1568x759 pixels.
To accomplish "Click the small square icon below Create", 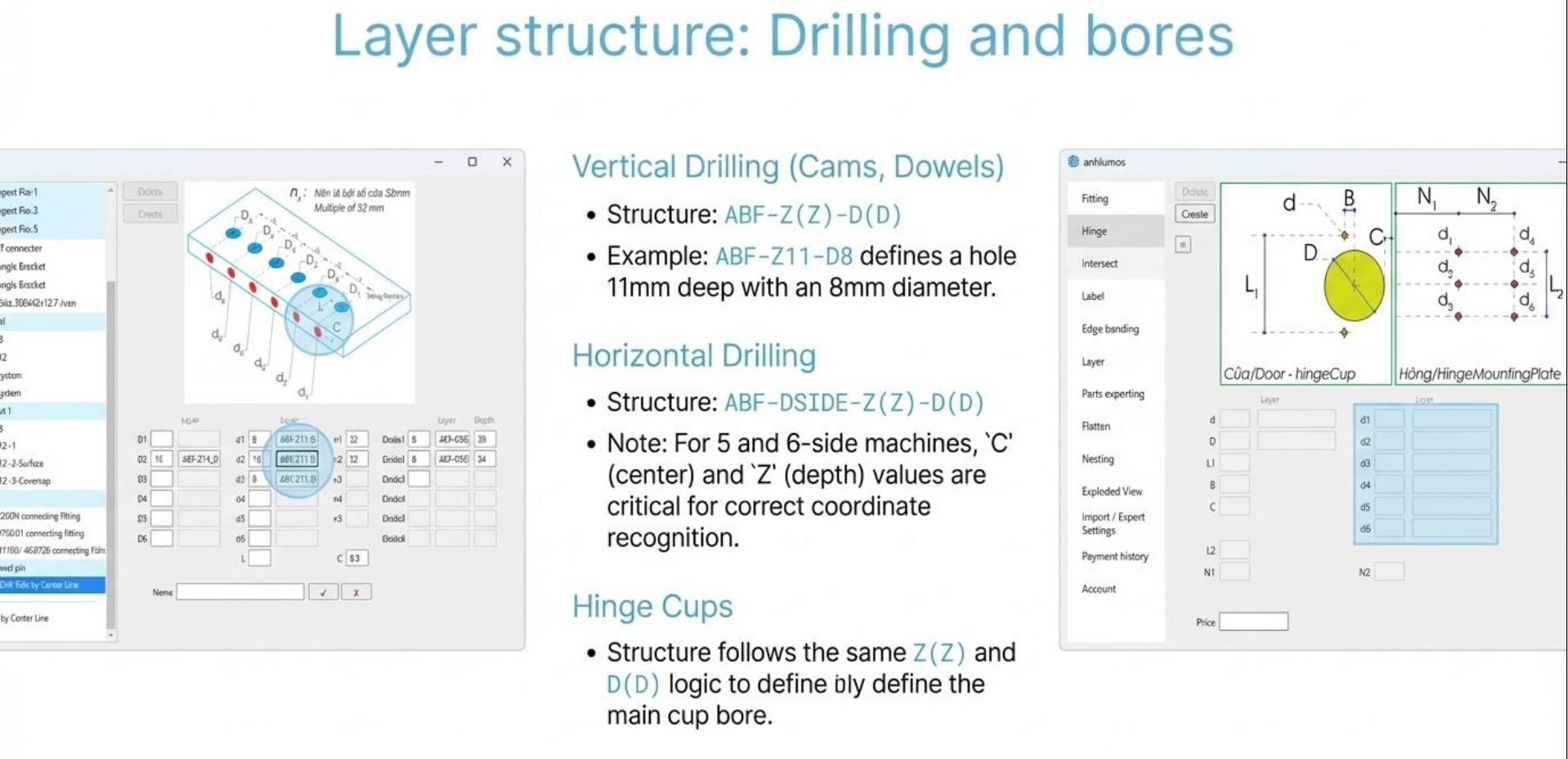I will pyautogui.click(x=1183, y=244).
